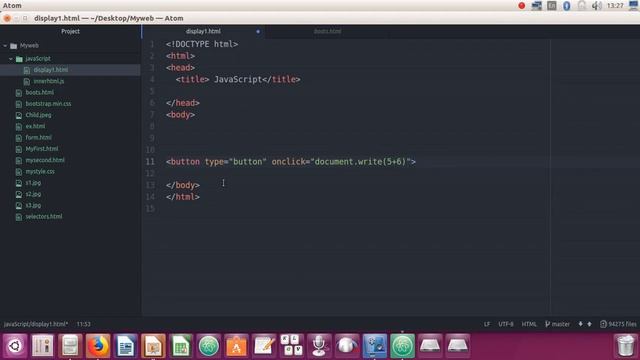Open innerhtml.js file

49,81
